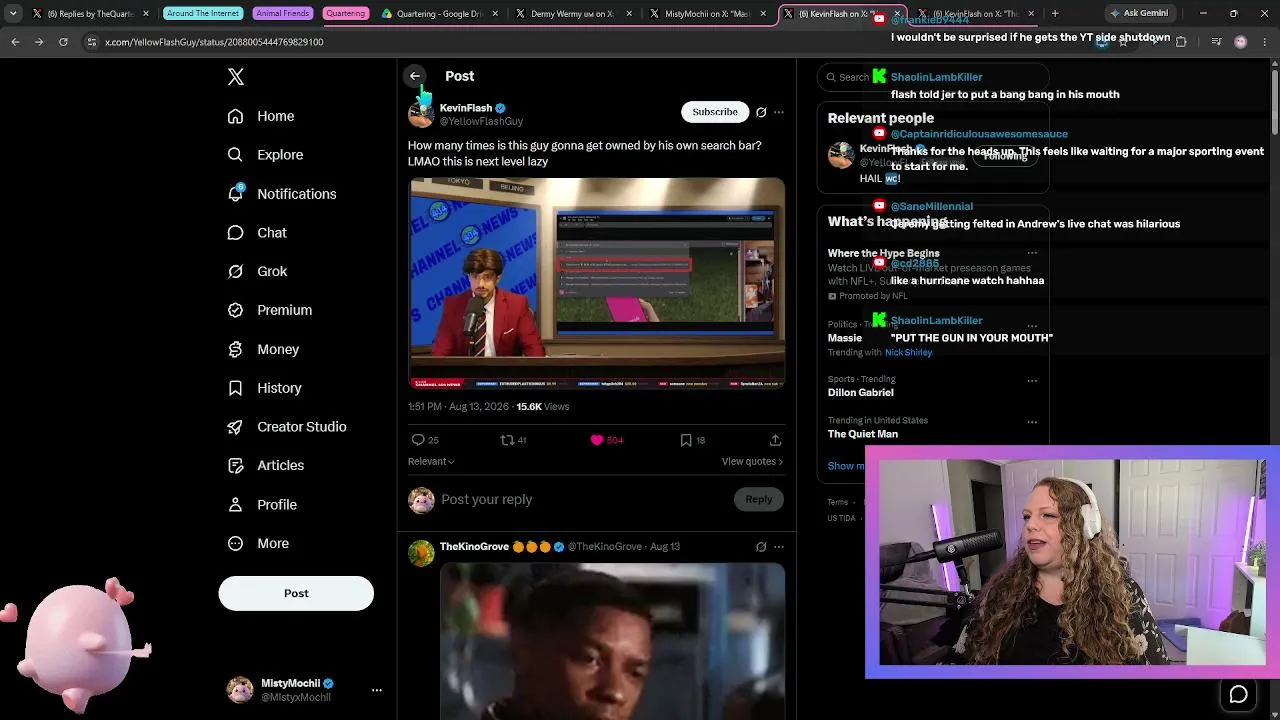Open three-dot menu on KevinFlash post

coord(779,112)
